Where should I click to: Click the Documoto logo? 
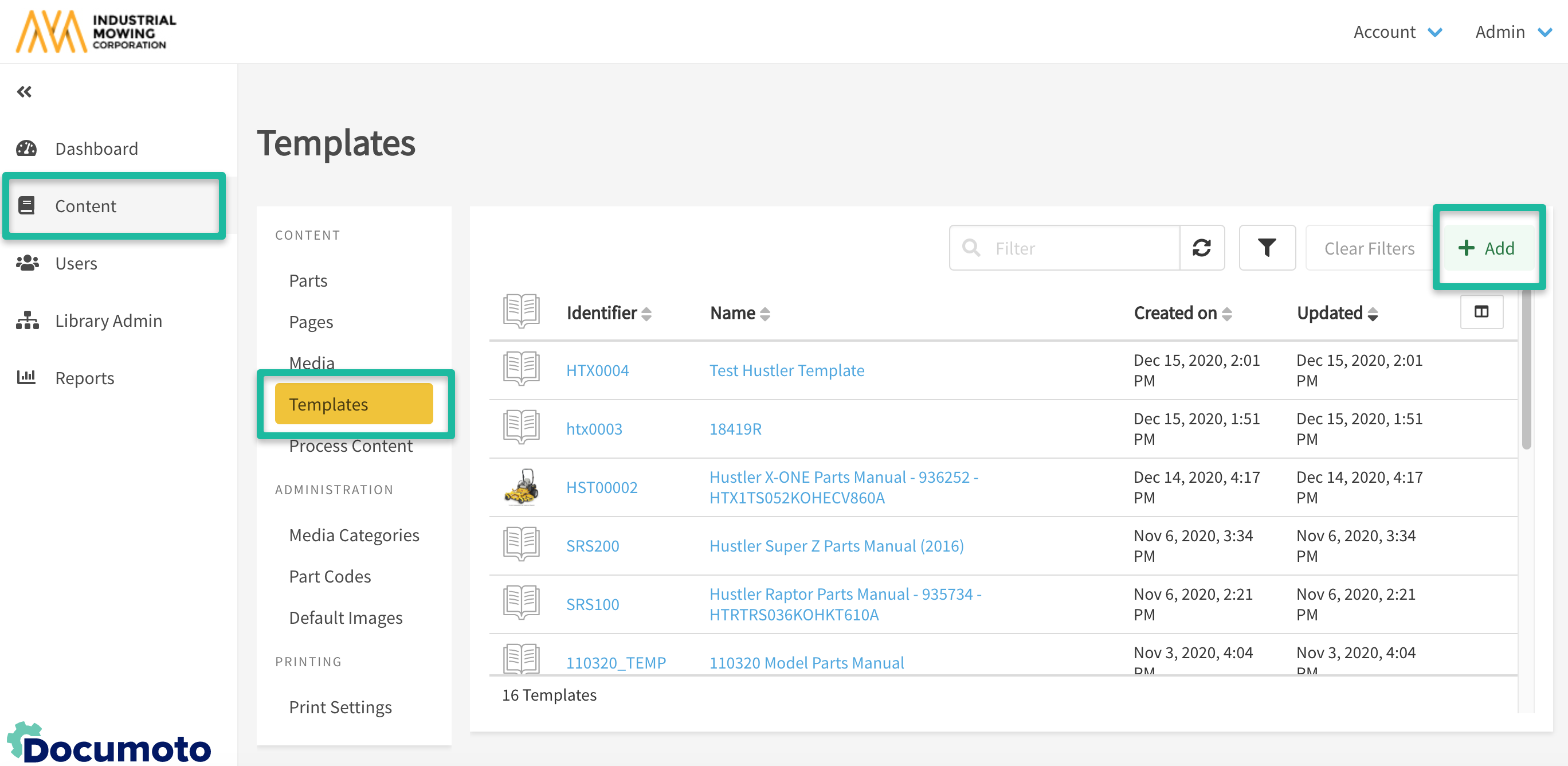(x=109, y=742)
